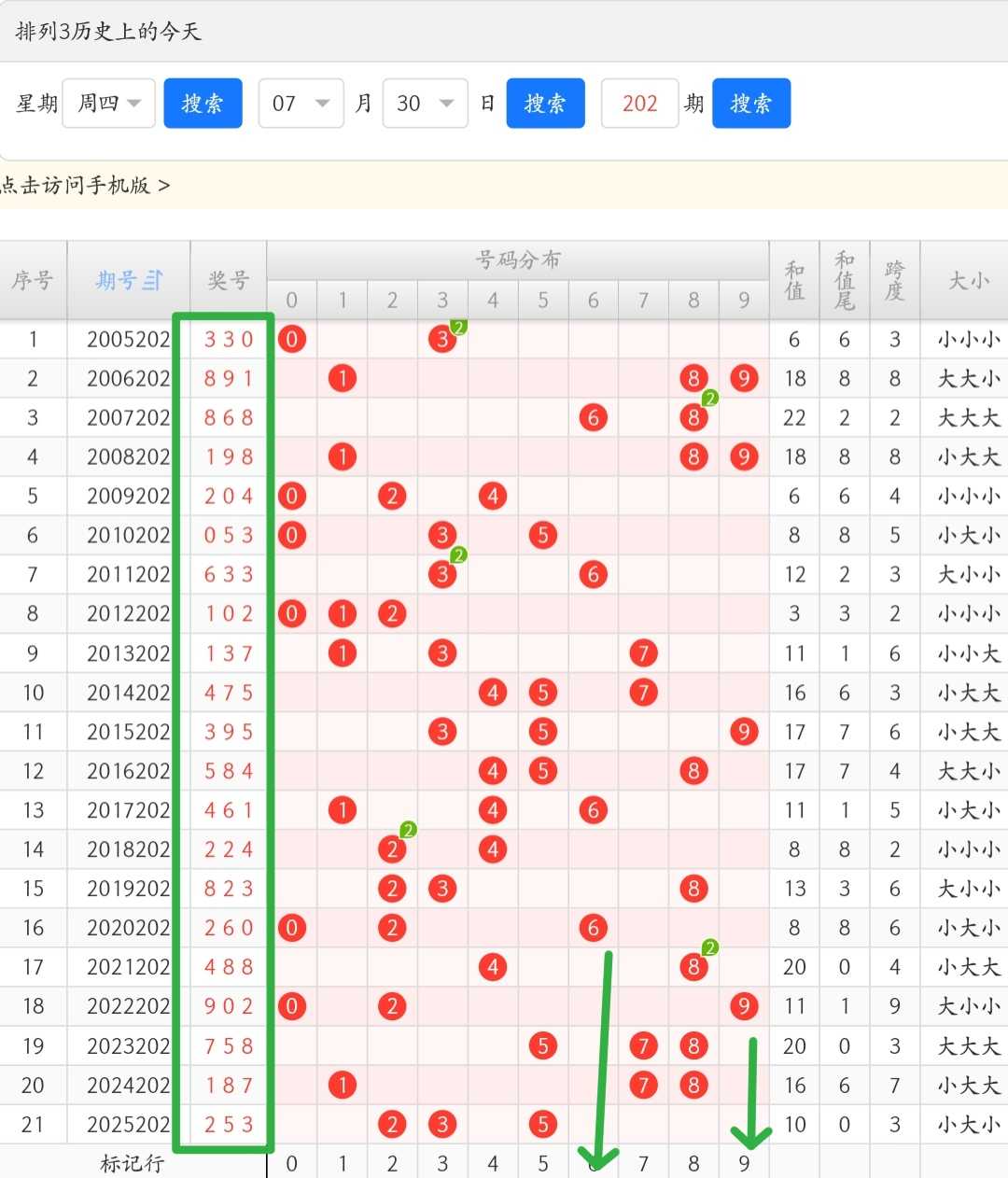Click the 搜索 button after 日 label
Screen dimensions: 1008x1178
click(546, 103)
